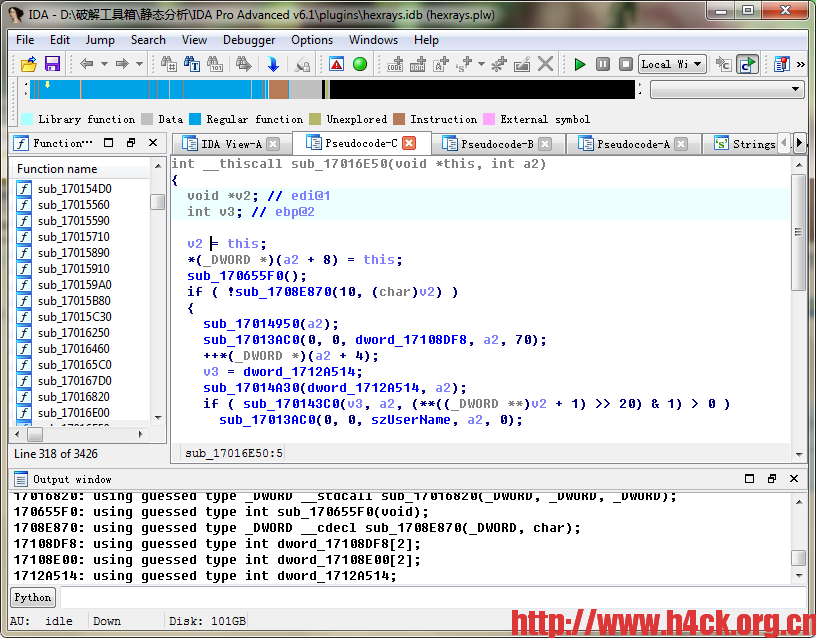Viewport: 816px width, 638px height.
Task: Open the forward navigation history dropdown arrow
Action: coord(139,64)
